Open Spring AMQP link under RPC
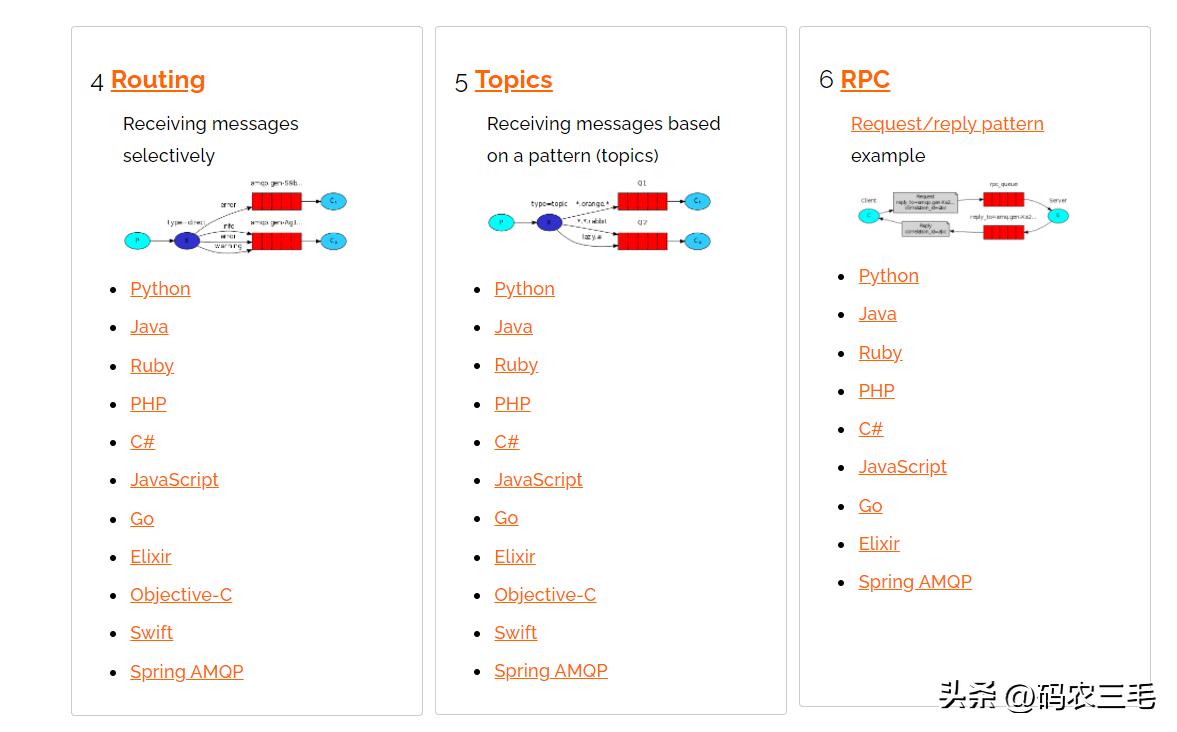1177x732 pixels. (914, 582)
